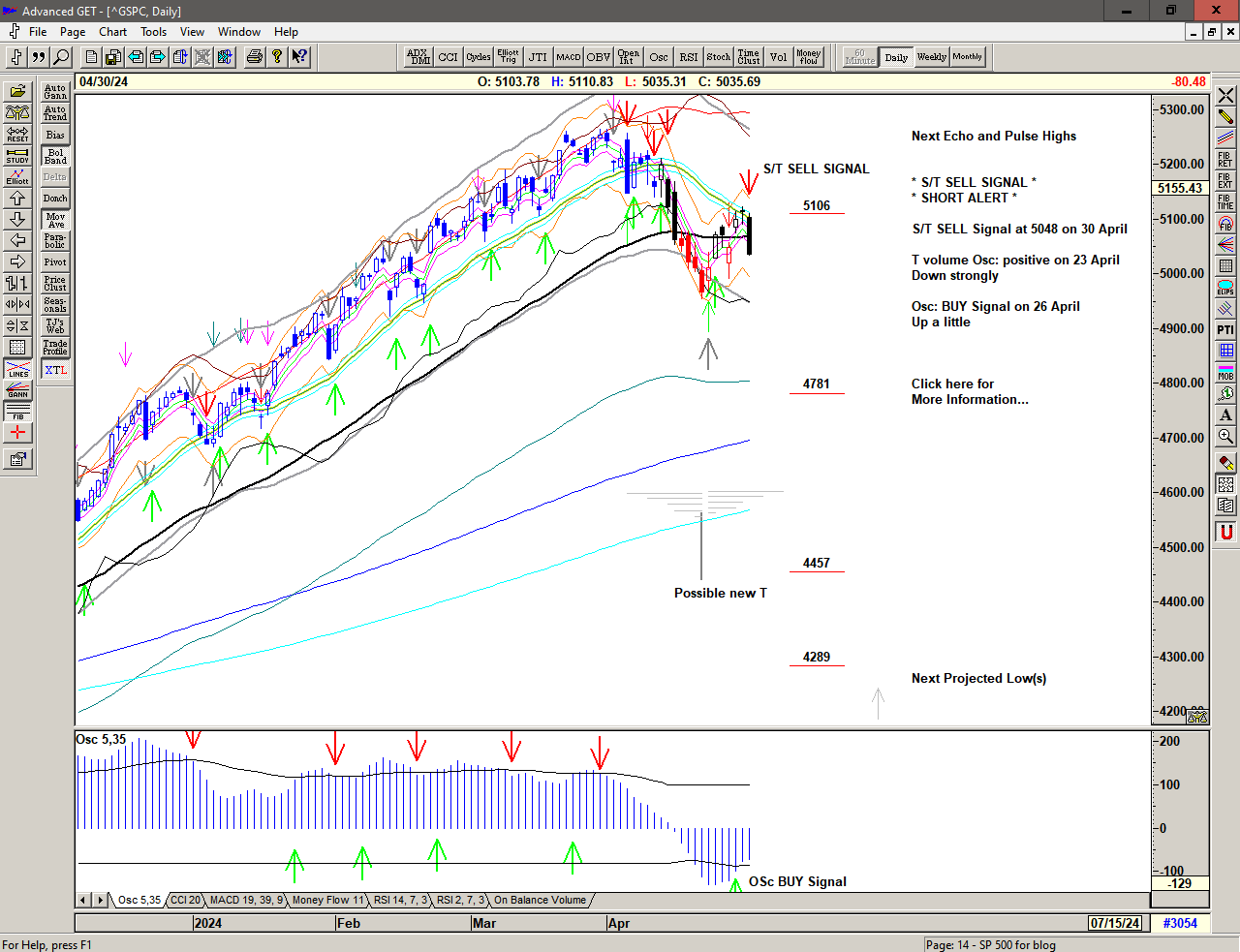The image size is (1240, 952).
Task: Click the 07/15/24 date field
Action: point(1114,923)
